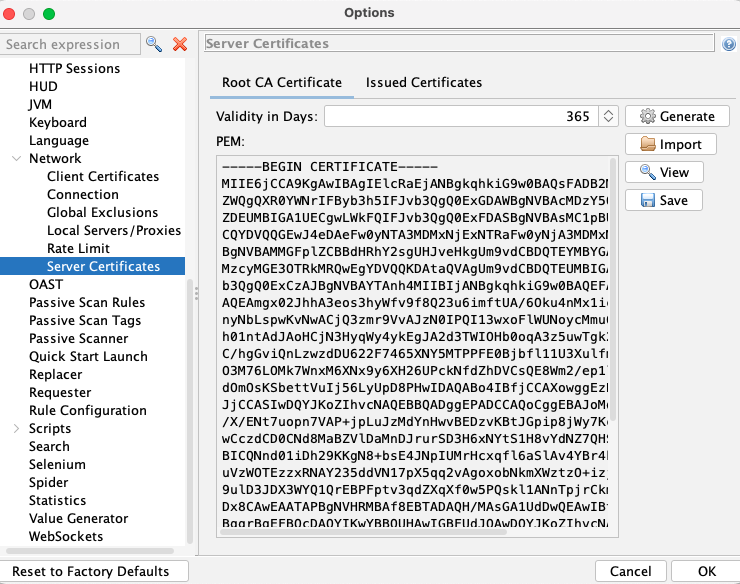Clear search with red X icon
The image size is (740, 584).
point(180,44)
